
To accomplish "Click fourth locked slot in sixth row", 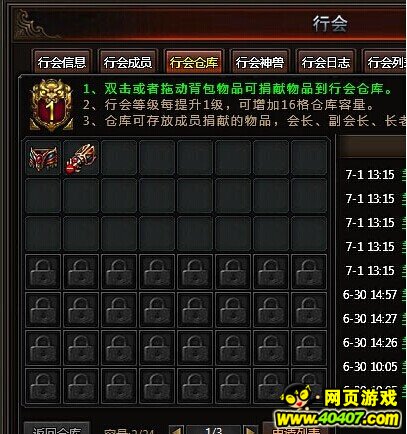I will 157,348.
